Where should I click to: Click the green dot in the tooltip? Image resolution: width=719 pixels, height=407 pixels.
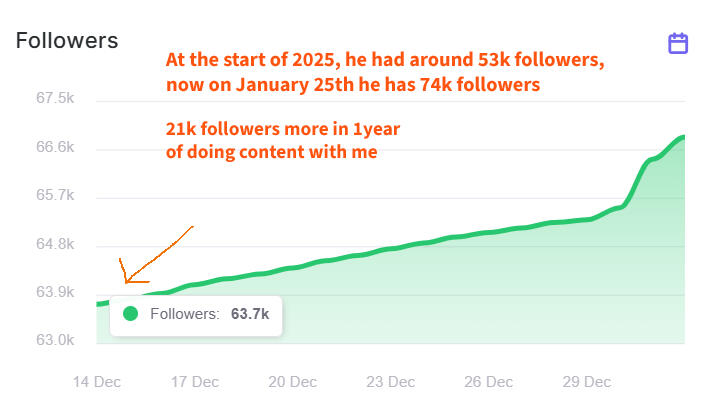click(x=129, y=313)
